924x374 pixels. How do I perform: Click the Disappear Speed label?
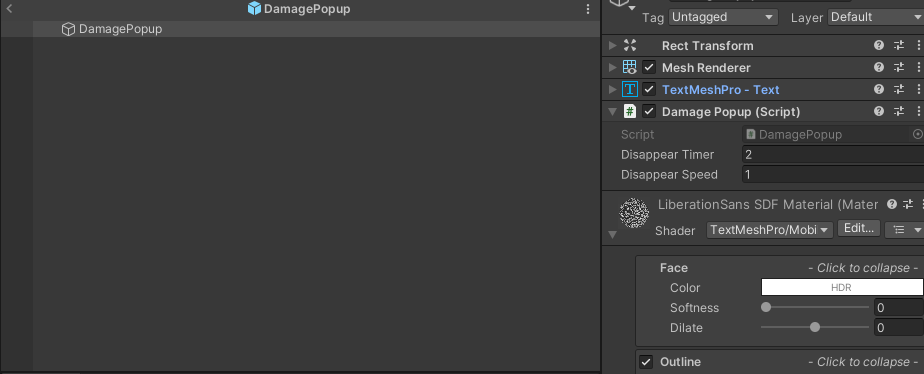click(669, 174)
